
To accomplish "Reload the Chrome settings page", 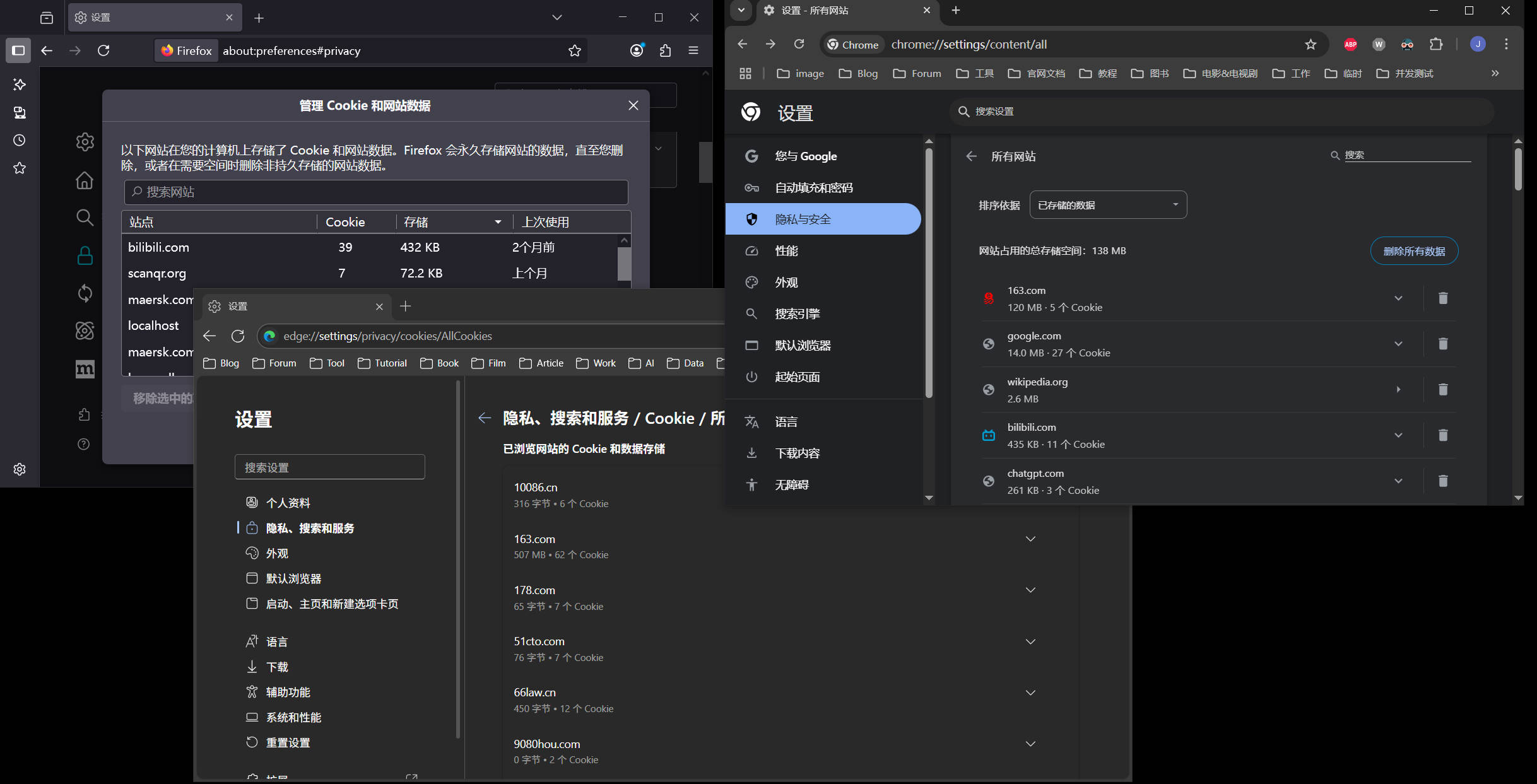I will 799,44.
